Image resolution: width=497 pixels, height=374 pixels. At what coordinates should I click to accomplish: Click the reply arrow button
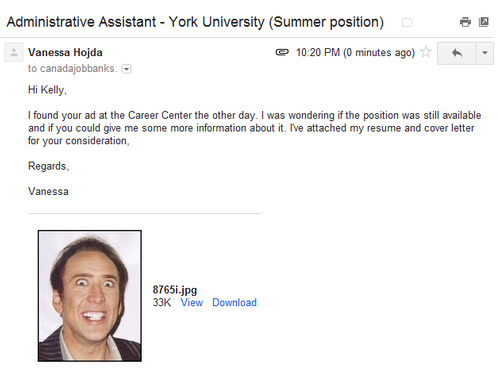tap(457, 53)
